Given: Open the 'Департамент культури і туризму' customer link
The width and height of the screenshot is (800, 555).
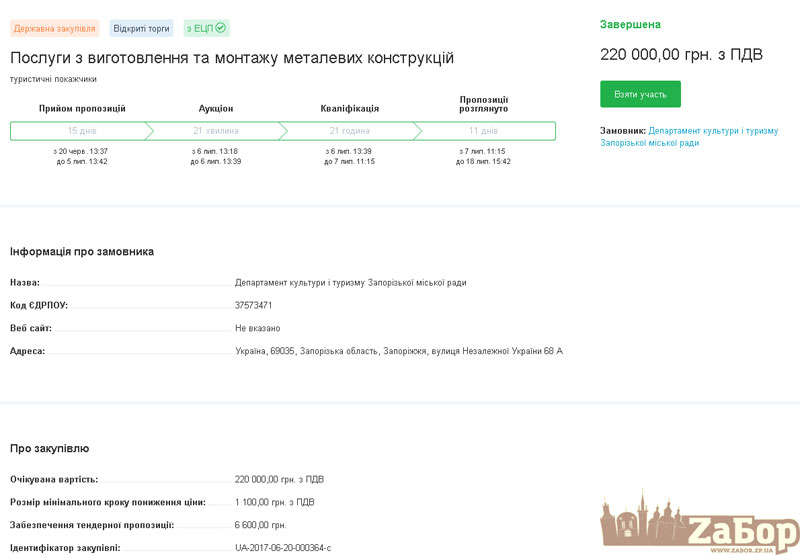Looking at the screenshot, I should point(689,137).
